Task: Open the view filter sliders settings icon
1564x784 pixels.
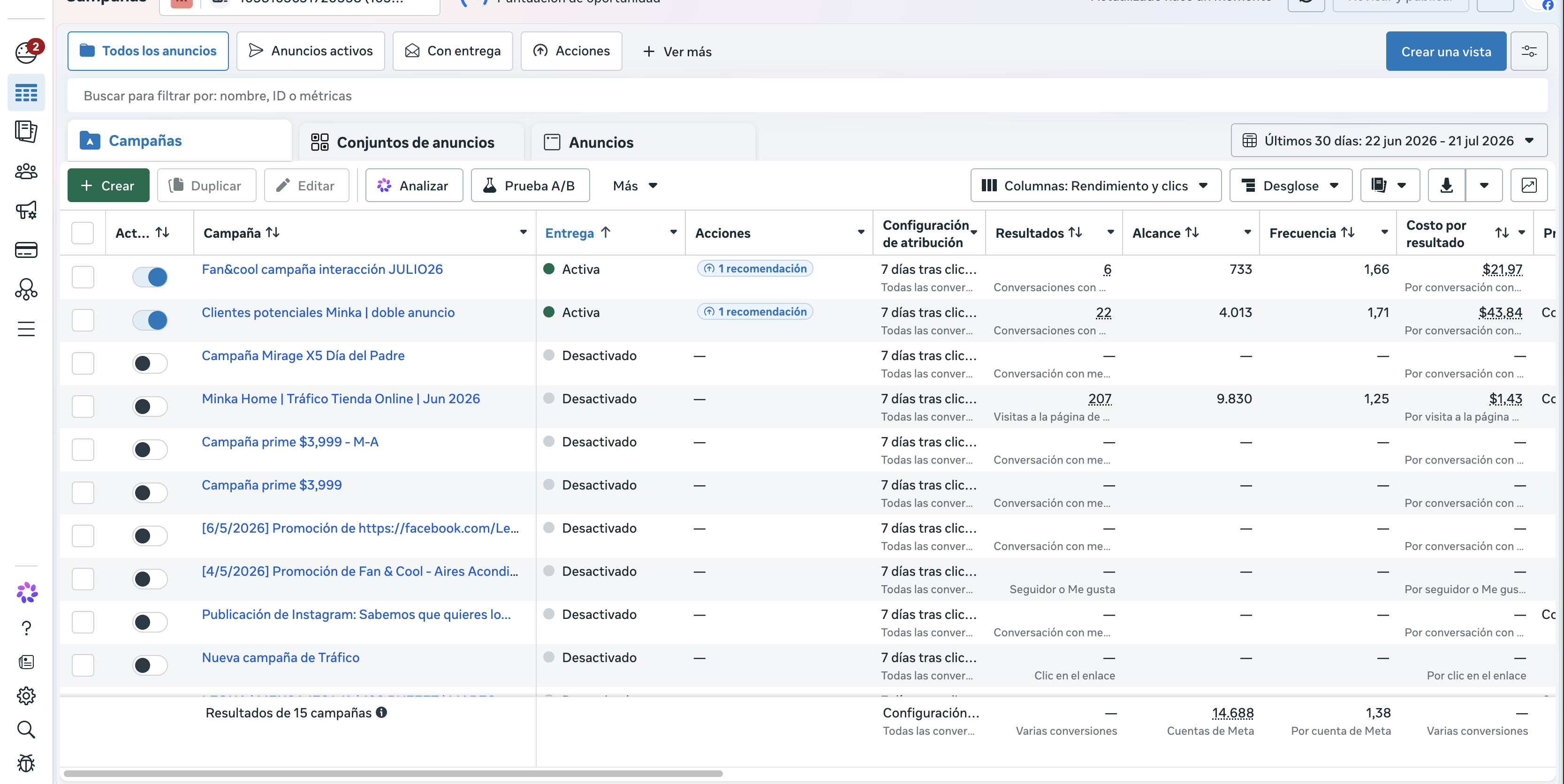Action: [1529, 52]
